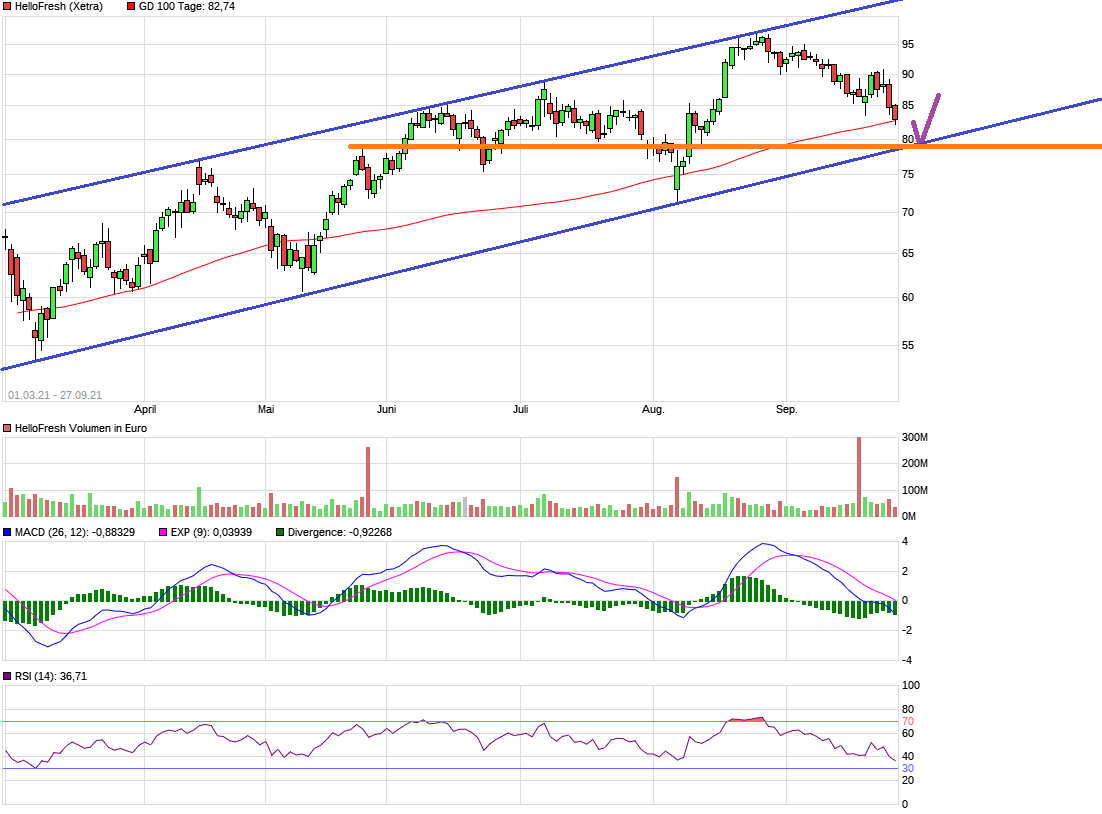This screenshot has height=814, width=1102.
Task: Click the magenta EXP (9) legend swatch
Action: (x=163, y=533)
